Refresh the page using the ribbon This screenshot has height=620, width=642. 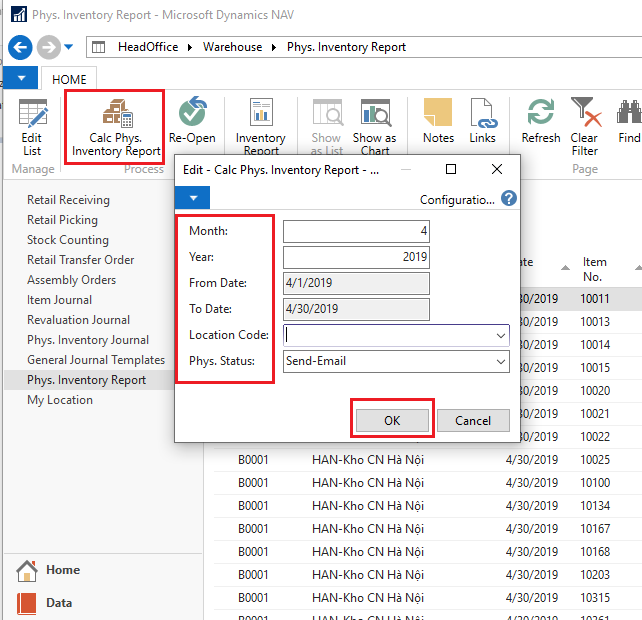pyautogui.click(x=540, y=120)
